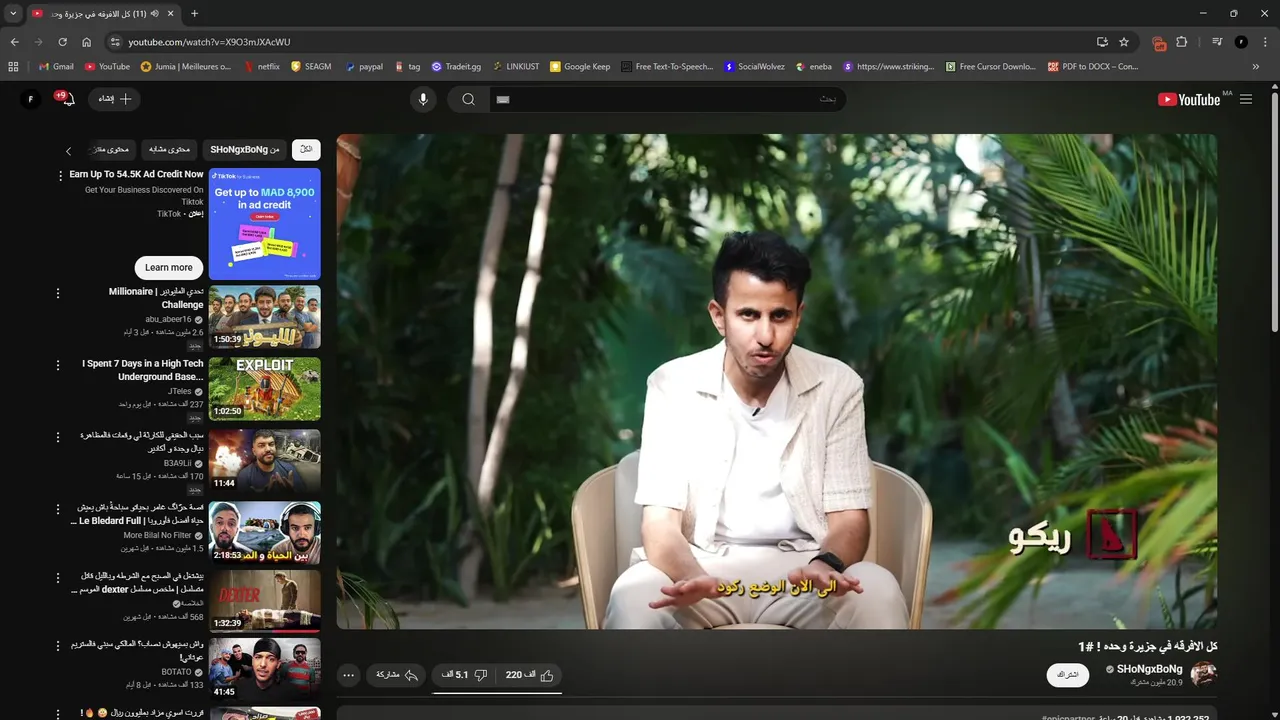Open the dexter recap video thumbnail
This screenshot has width=1280, height=720.
(264, 601)
